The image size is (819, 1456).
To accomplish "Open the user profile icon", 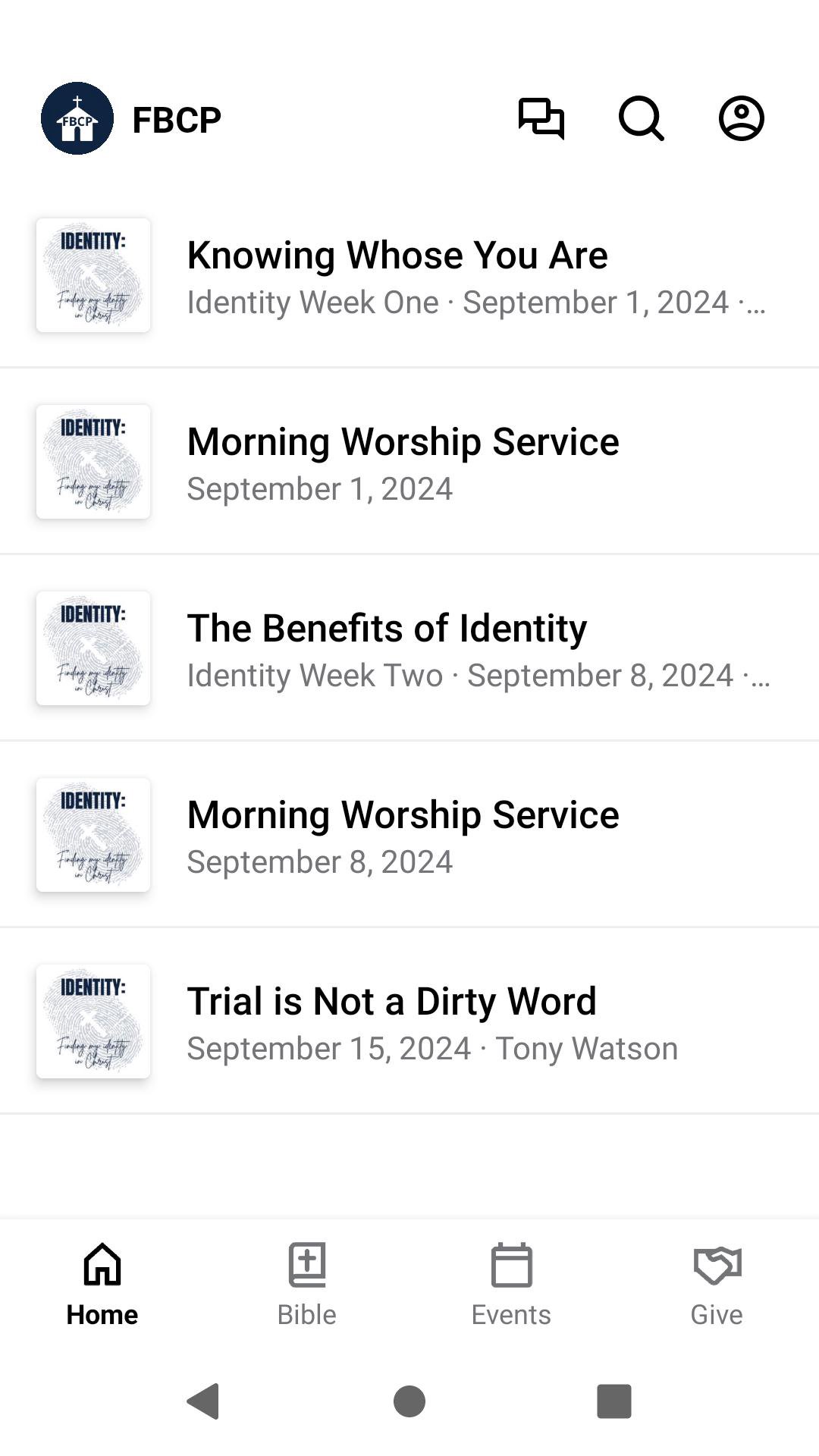I will pyautogui.click(x=741, y=119).
